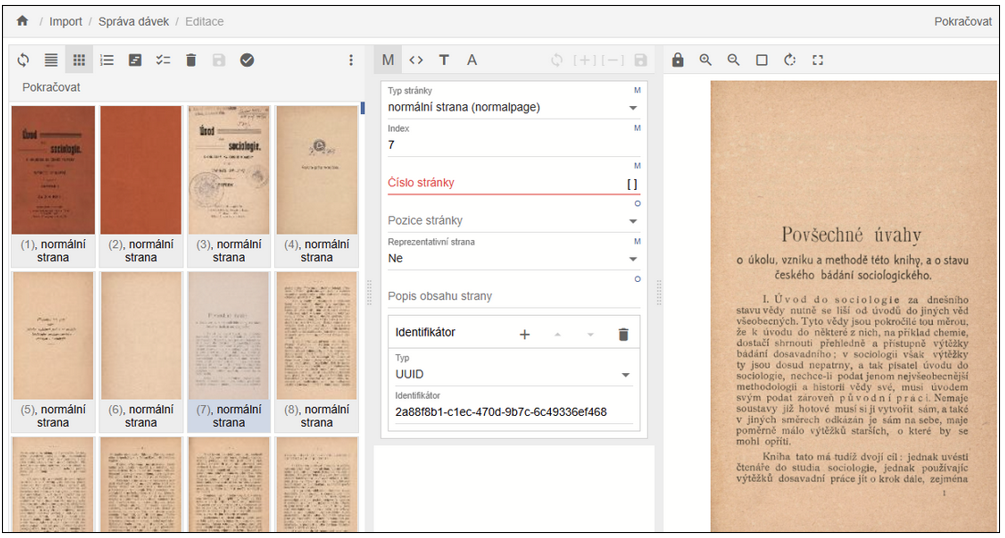The width and height of the screenshot is (1005, 538).
Task: Click the checkmark circle validate icon
Action: coord(247,60)
